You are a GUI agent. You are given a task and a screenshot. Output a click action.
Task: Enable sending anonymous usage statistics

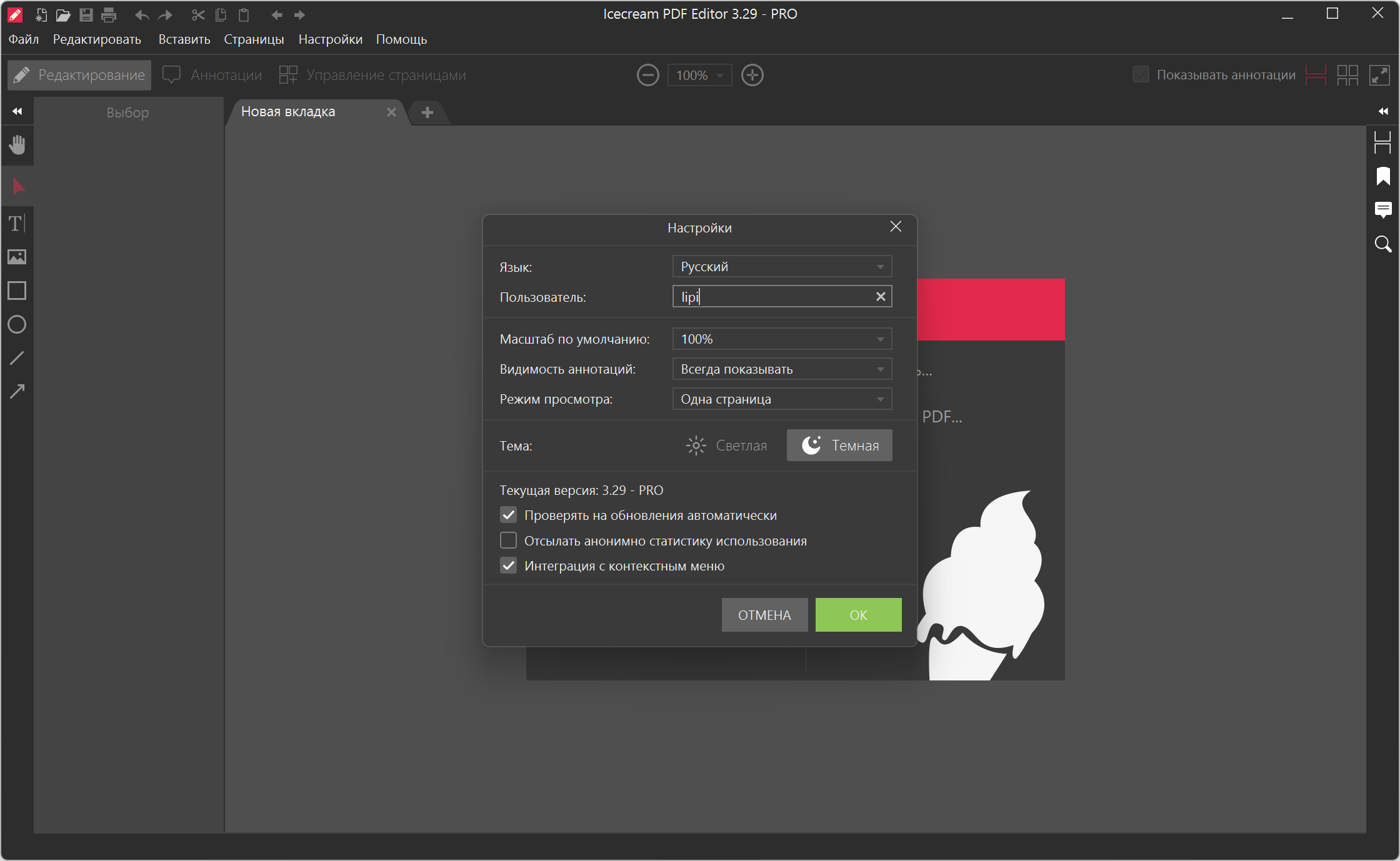(x=509, y=540)
